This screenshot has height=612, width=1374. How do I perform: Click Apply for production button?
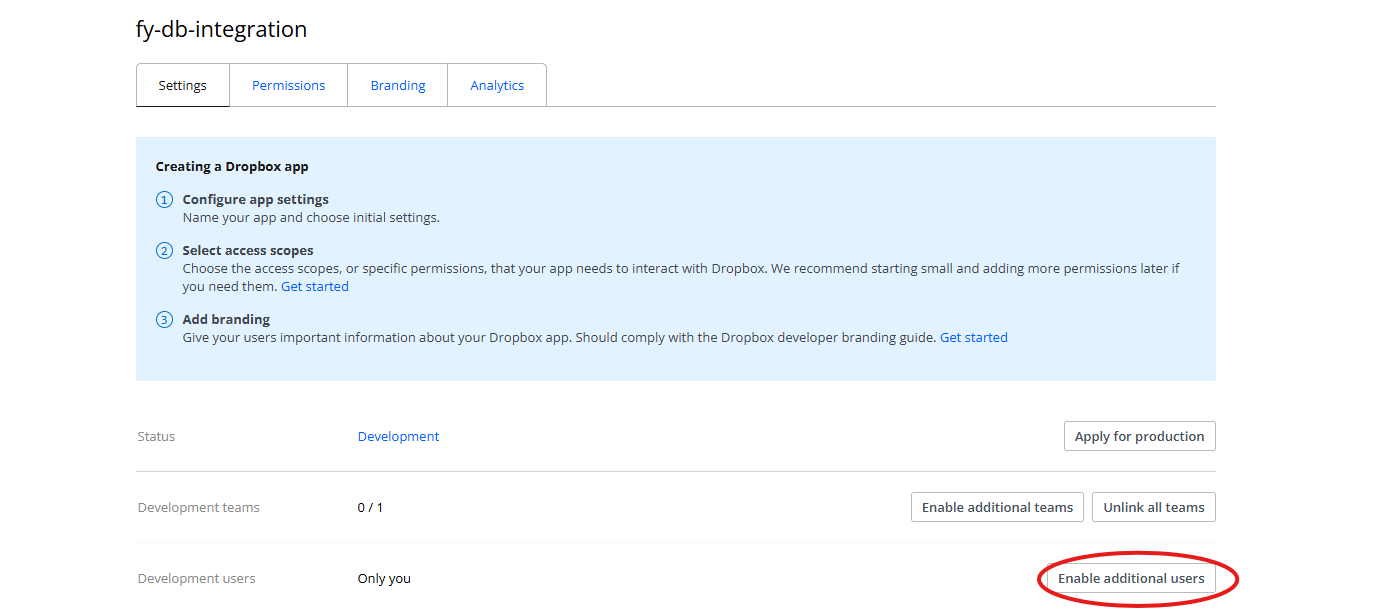tap(1139, 436)
